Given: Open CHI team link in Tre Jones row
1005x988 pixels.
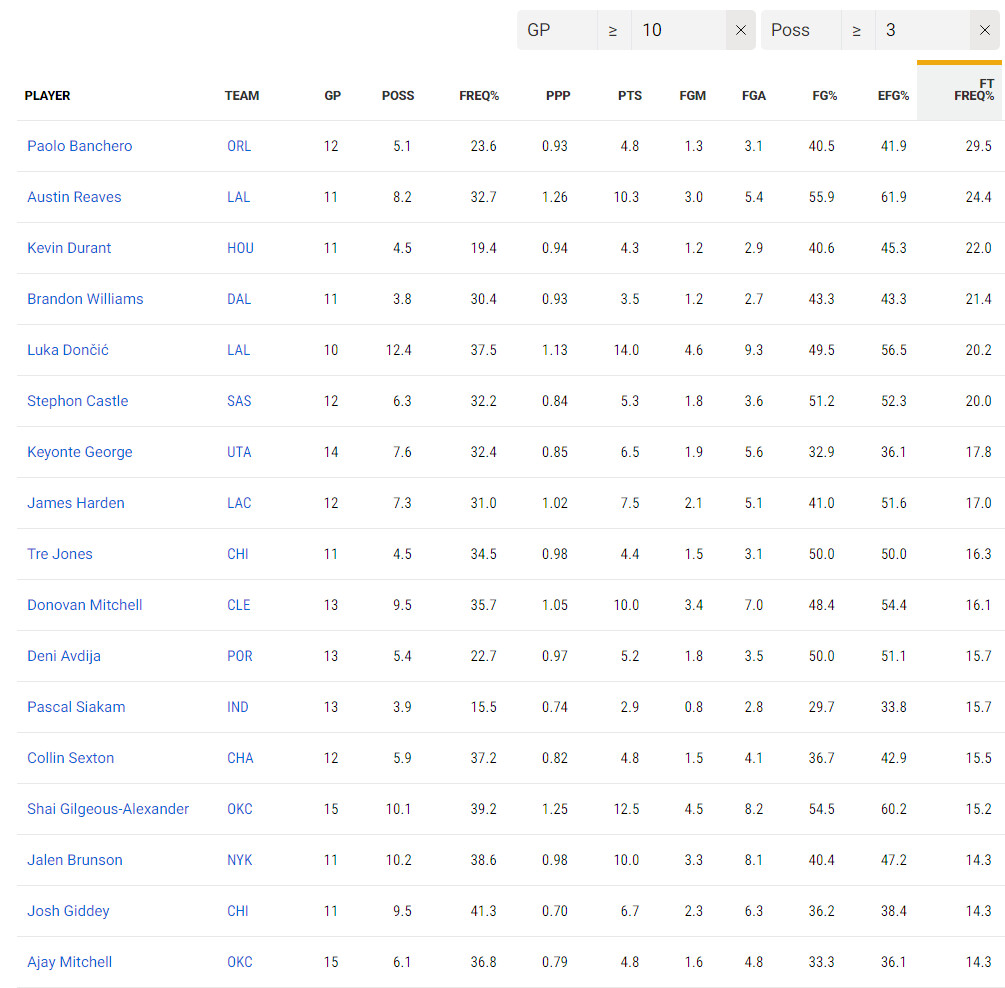Looking at the screenshot, I should click(x=238, y=554).
